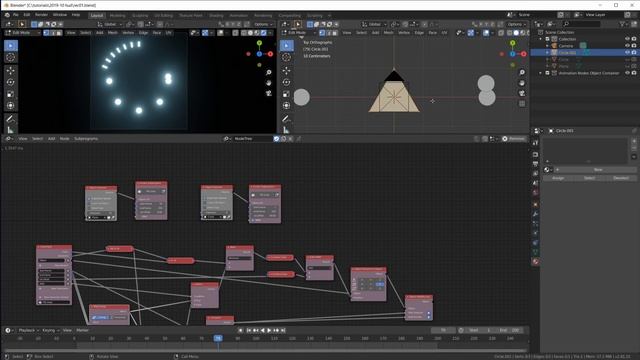This screenshot has height=360, width=640.
Task: Toggle camera view icon in right viewport
Action: click(x=522, y=93)
